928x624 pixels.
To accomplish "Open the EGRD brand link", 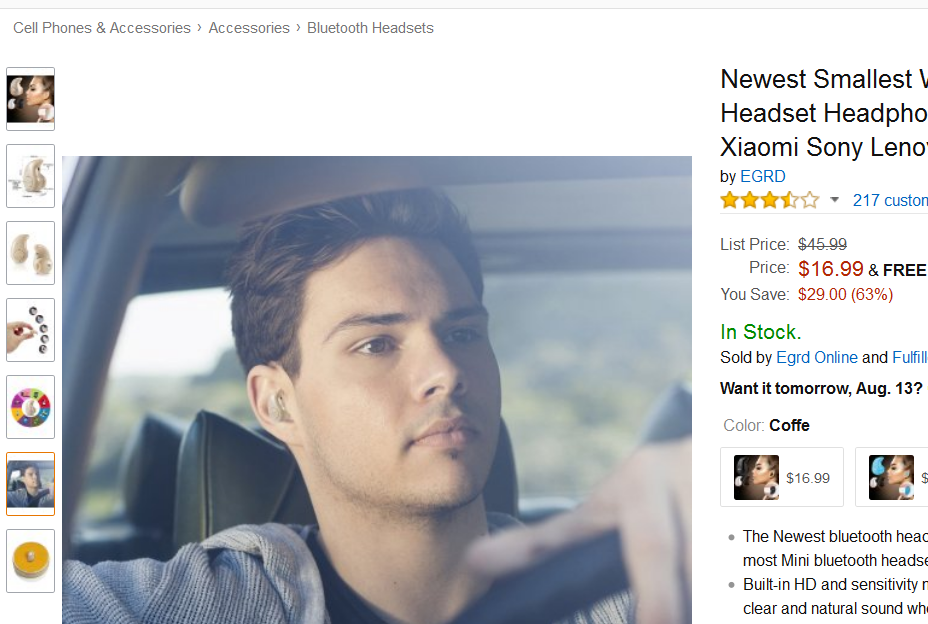I will [x=763, y=176].
